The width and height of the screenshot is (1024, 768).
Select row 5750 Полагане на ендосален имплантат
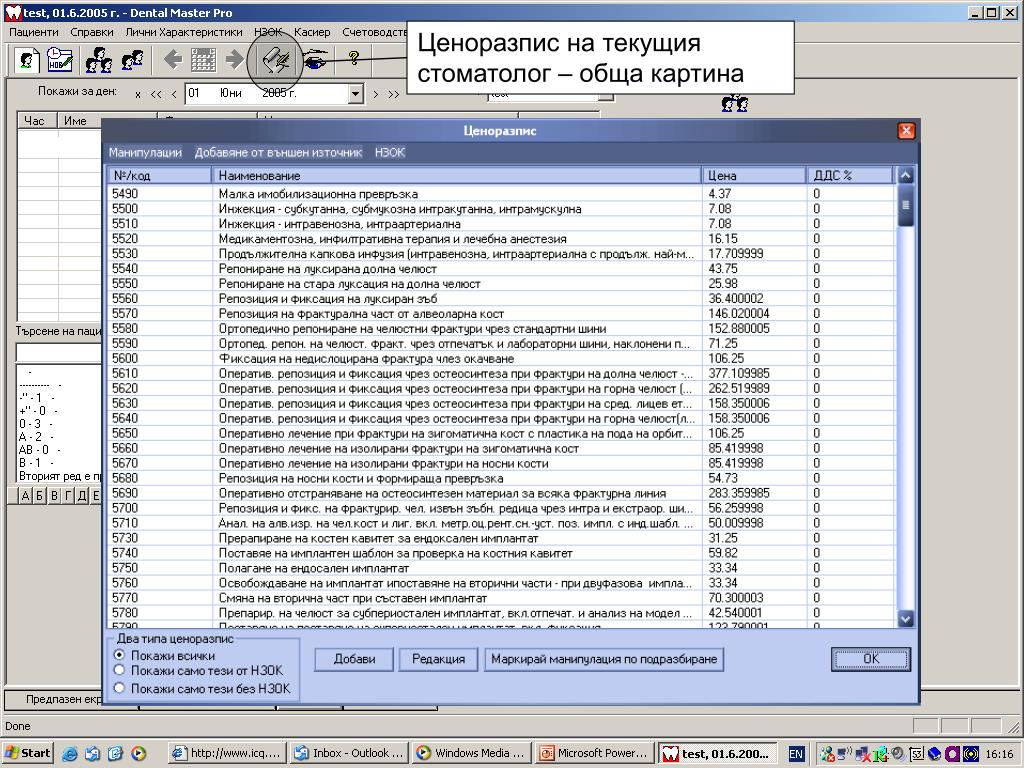pos(502,568)
